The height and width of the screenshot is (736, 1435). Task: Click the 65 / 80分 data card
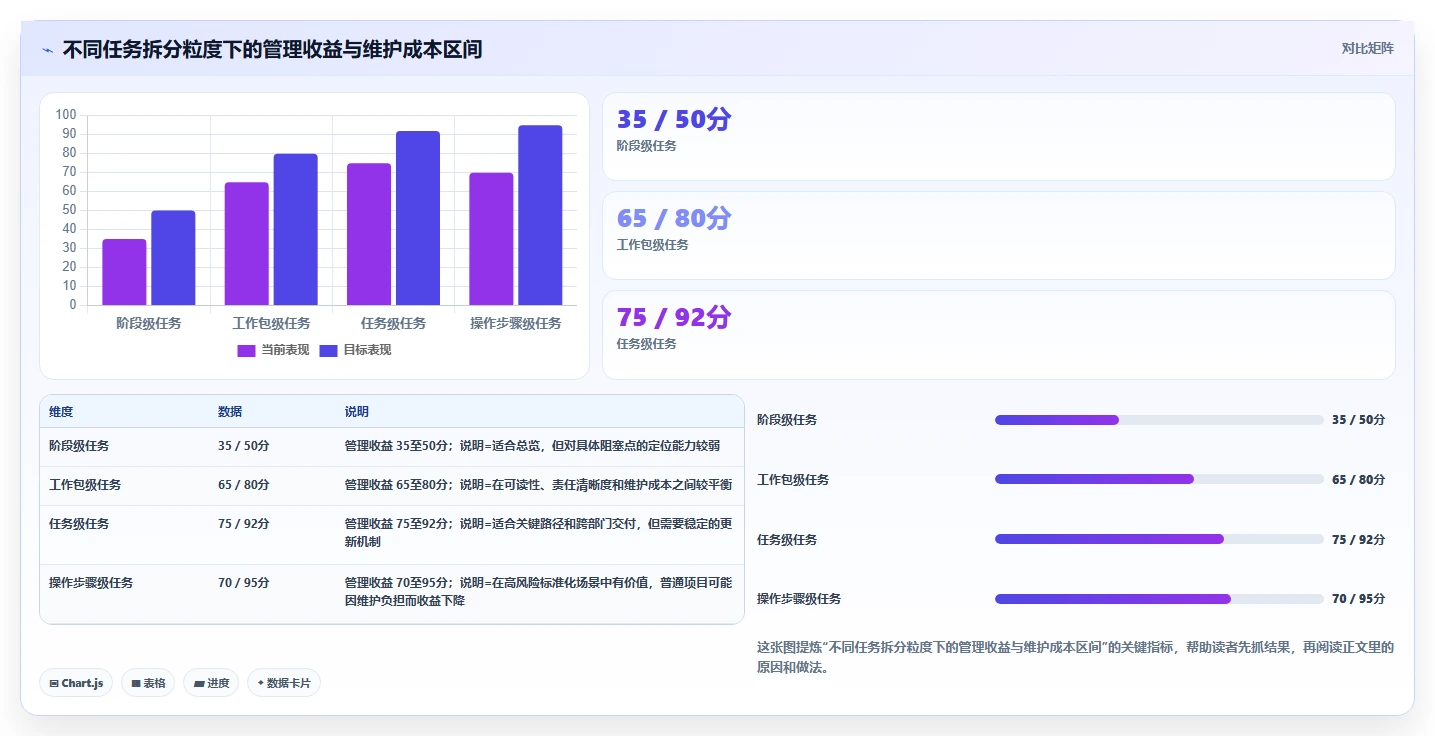point(998,235)
